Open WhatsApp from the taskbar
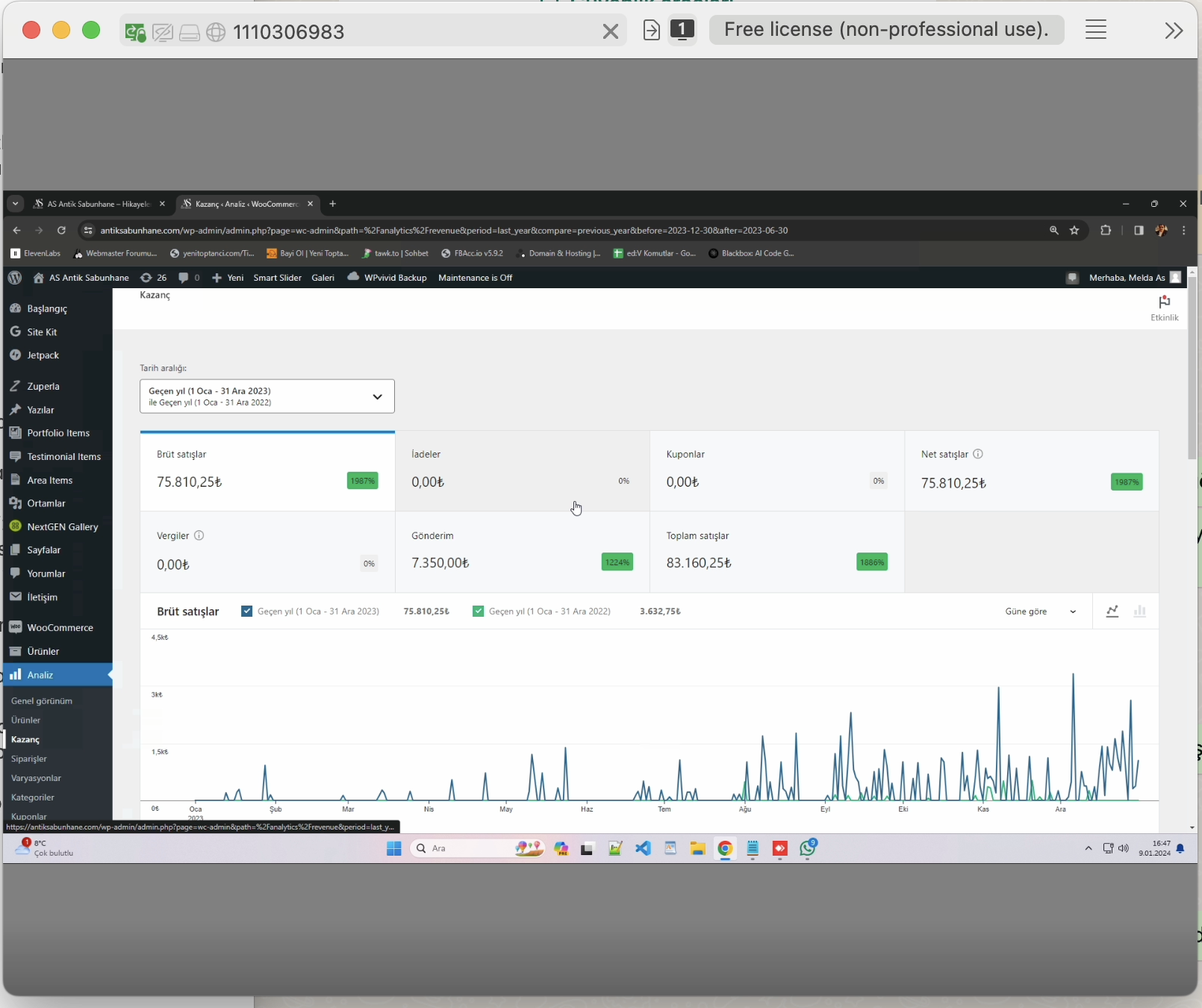Image resolution: width=1202 pixels, height=1008 pixels. pyautogui.click(x=809, y=849)
